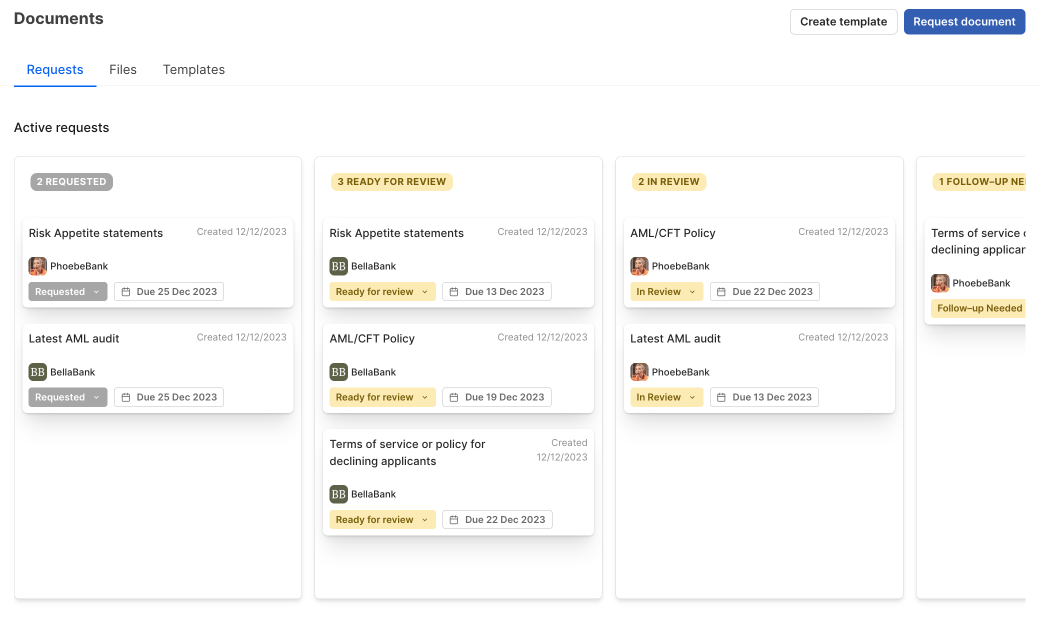Open Follow-up Needed status dropdown

(x=978, y=308)
